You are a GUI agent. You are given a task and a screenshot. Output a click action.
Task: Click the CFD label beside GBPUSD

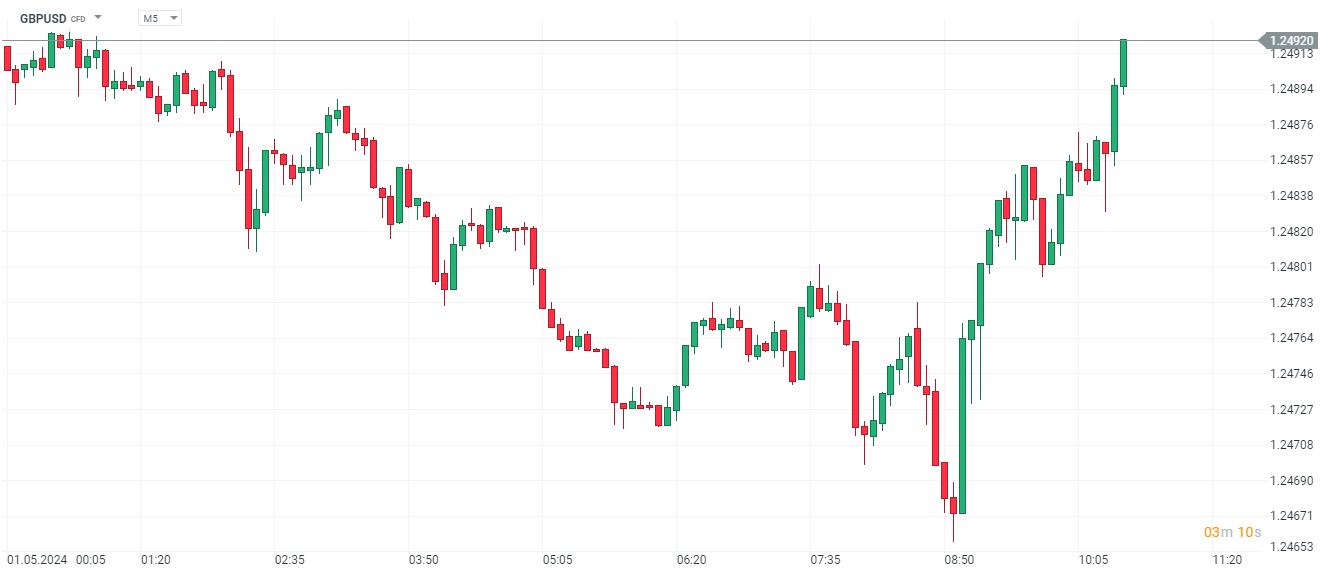tap(78, 19)
